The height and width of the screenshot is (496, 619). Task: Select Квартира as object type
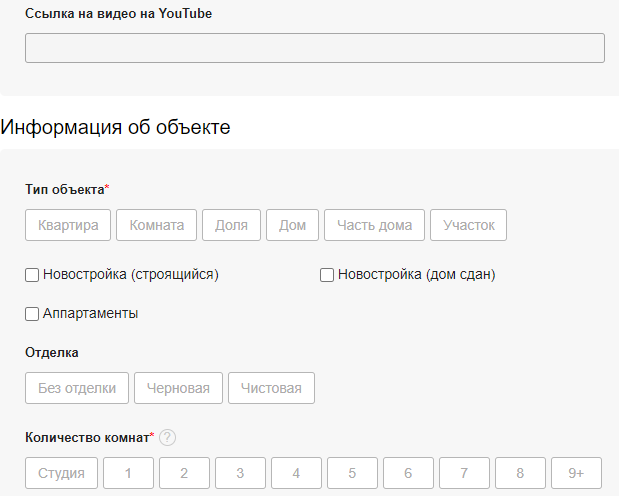68,225
